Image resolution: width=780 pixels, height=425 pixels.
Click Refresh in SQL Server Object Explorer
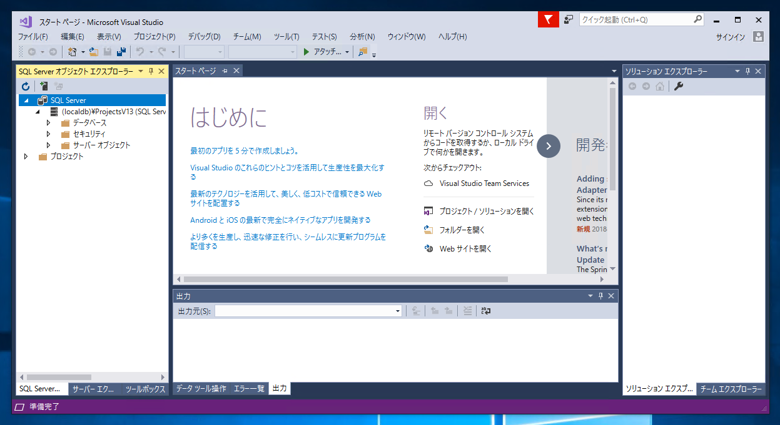(26, 87)
